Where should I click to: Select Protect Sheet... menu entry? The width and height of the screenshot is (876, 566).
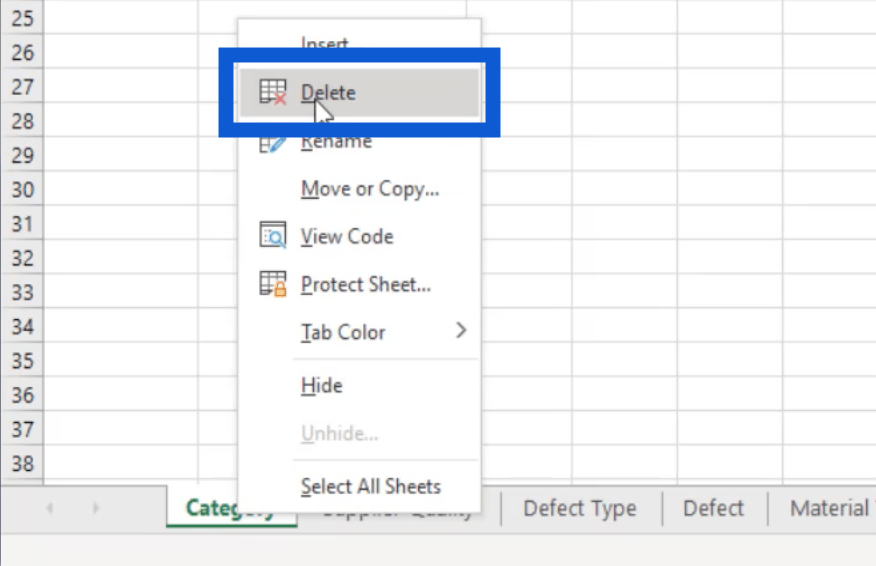tap(359, 285)
